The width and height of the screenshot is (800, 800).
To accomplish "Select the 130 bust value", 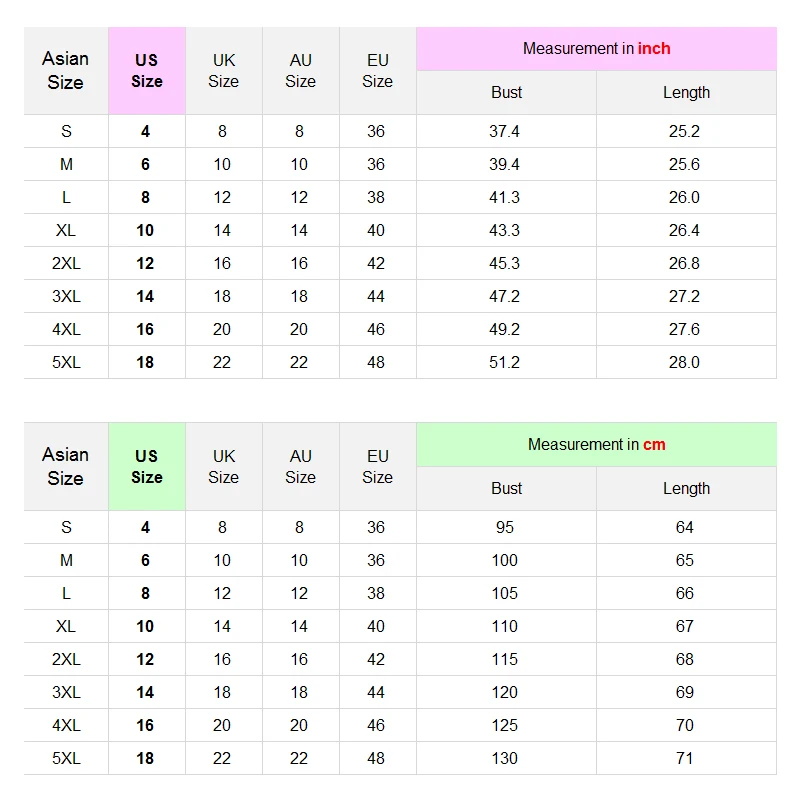I will point(505,758).
